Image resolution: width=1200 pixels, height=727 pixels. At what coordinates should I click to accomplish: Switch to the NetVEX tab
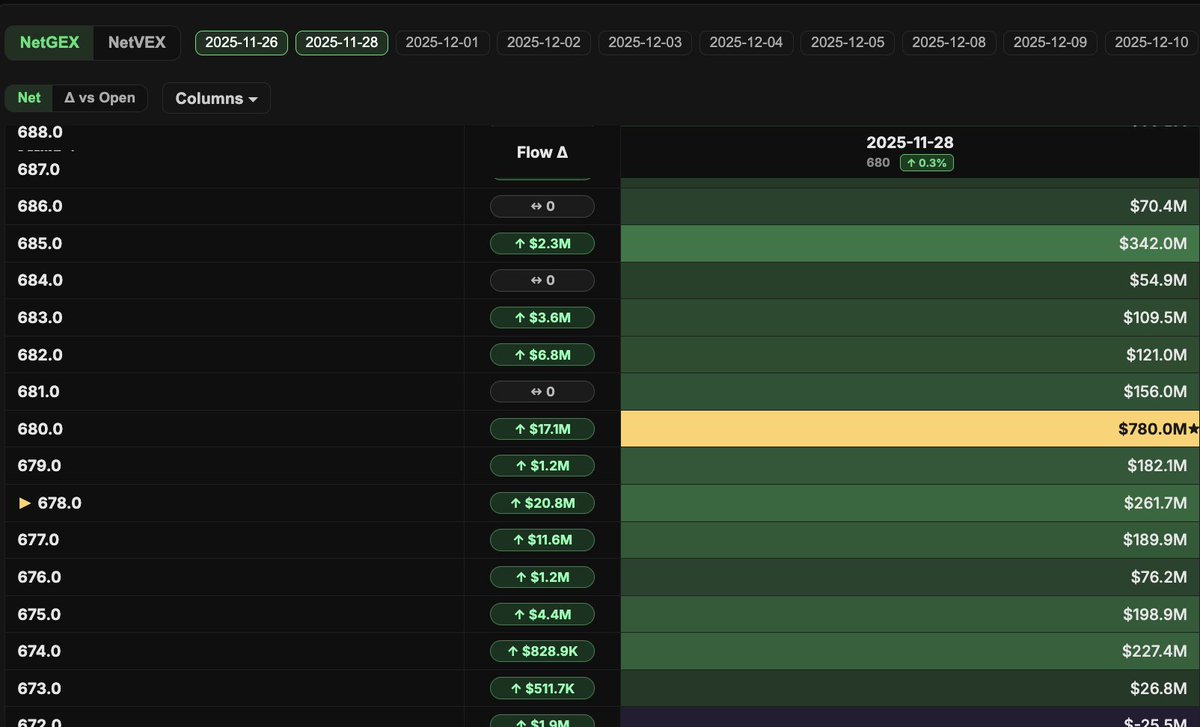click(x=136, y=43)
